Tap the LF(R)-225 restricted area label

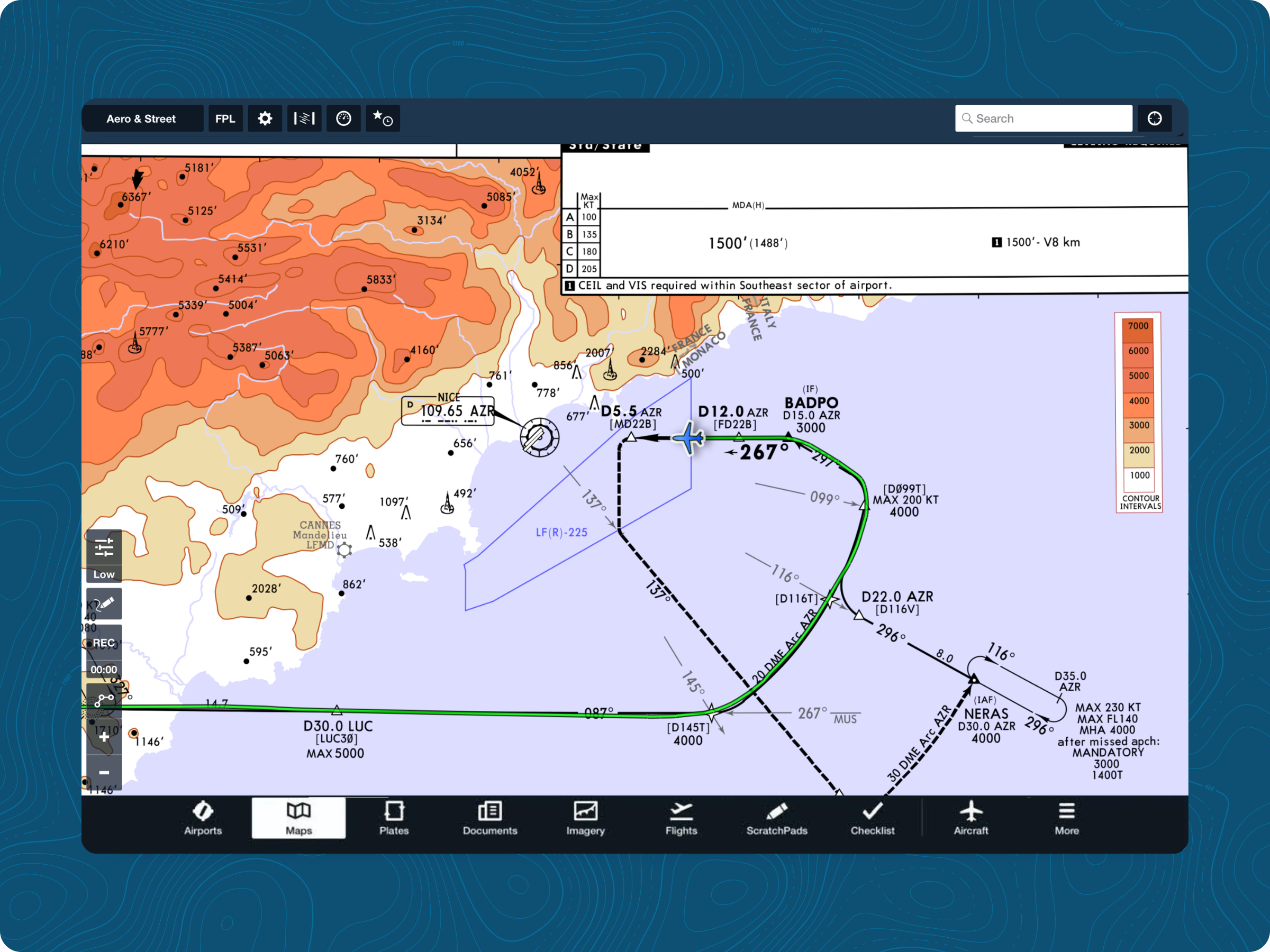pos(561,533)
